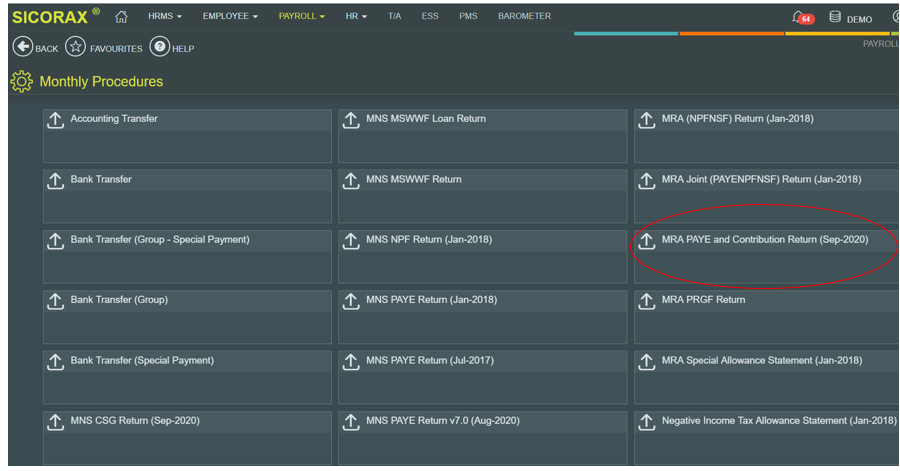Open MNS PAYE Return (Jul-2017) text
This screenshot has width=900, height=471.
click(430, 360)
